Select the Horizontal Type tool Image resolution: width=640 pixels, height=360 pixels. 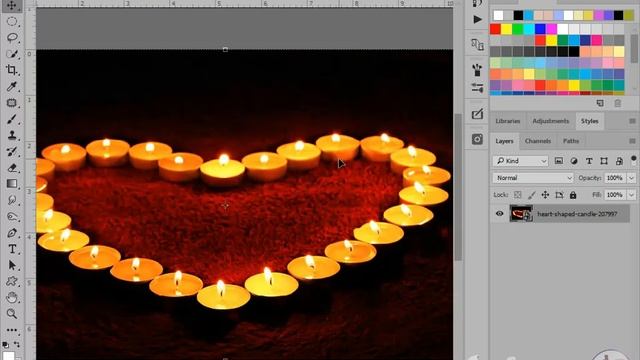click(x=11, y=249)
